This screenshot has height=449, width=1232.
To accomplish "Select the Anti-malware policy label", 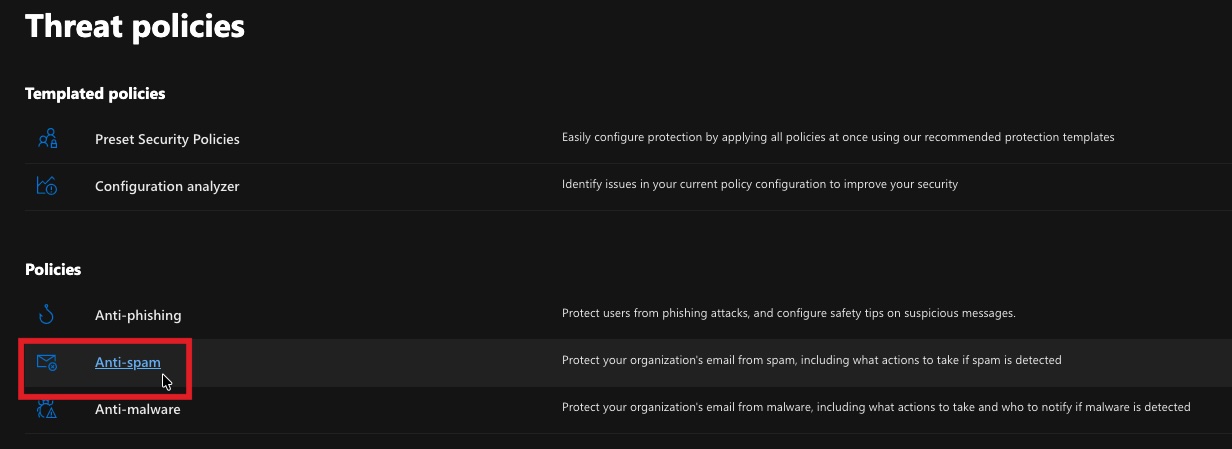I will (138, 409).
